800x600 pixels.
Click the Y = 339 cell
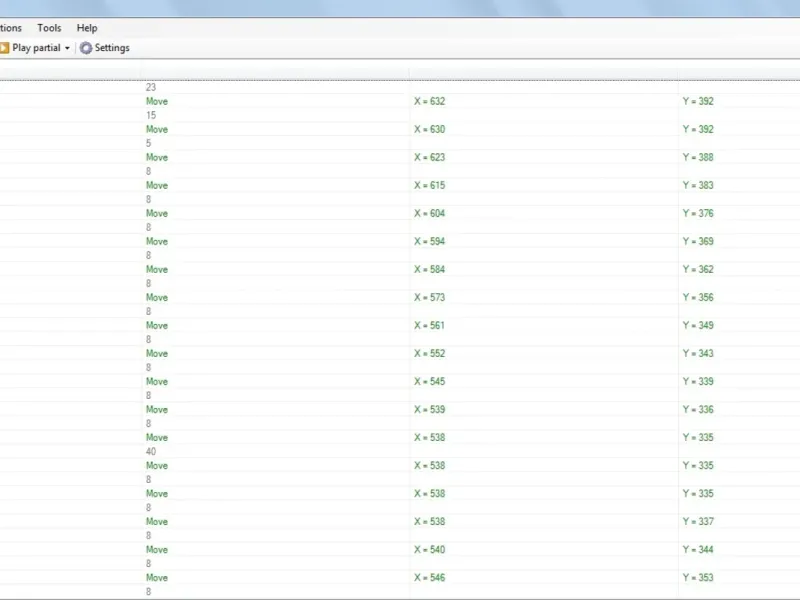[698, 382]
